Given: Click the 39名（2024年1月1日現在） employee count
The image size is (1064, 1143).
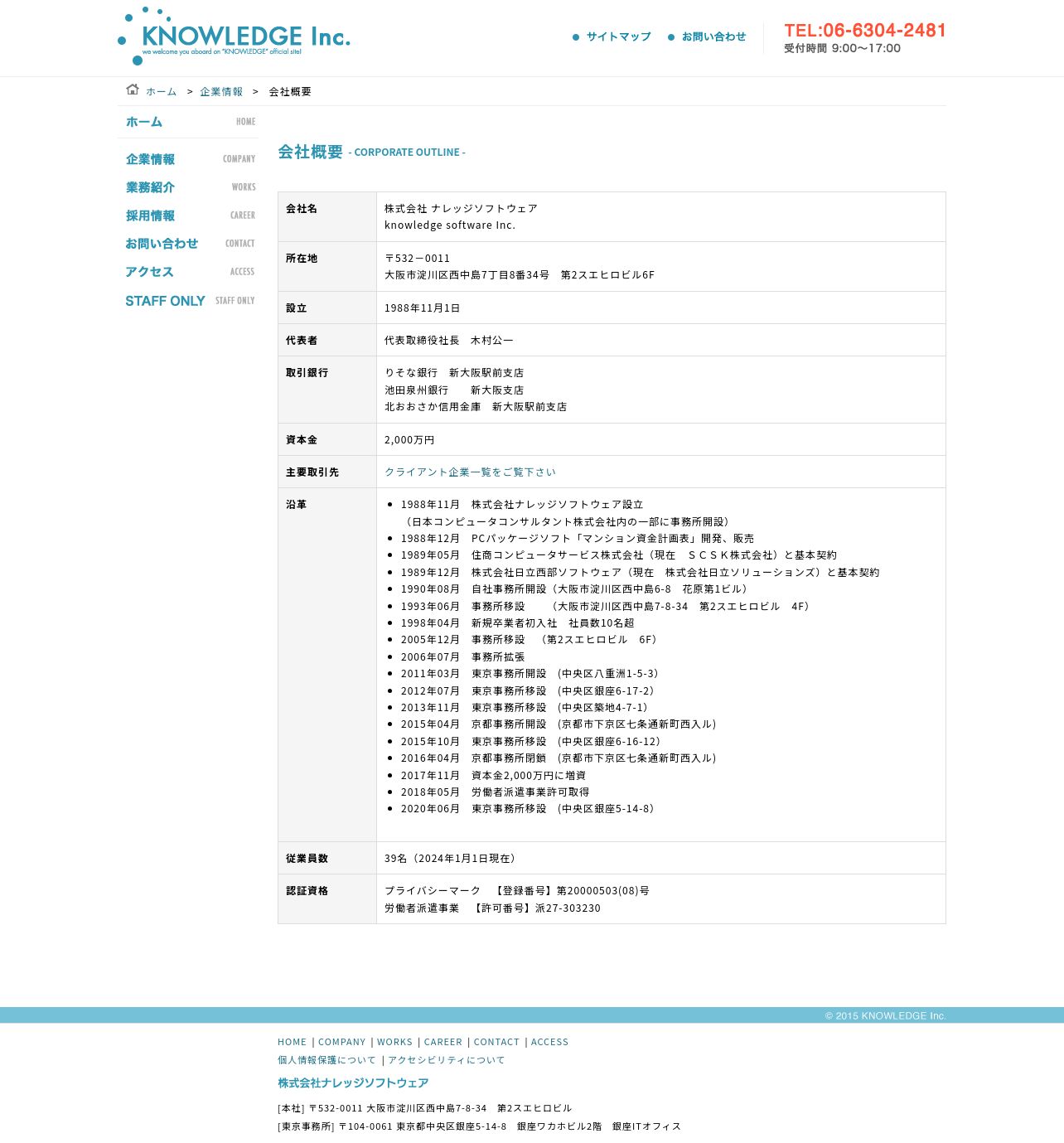Looking at the screenshot, I should [452, 859].
